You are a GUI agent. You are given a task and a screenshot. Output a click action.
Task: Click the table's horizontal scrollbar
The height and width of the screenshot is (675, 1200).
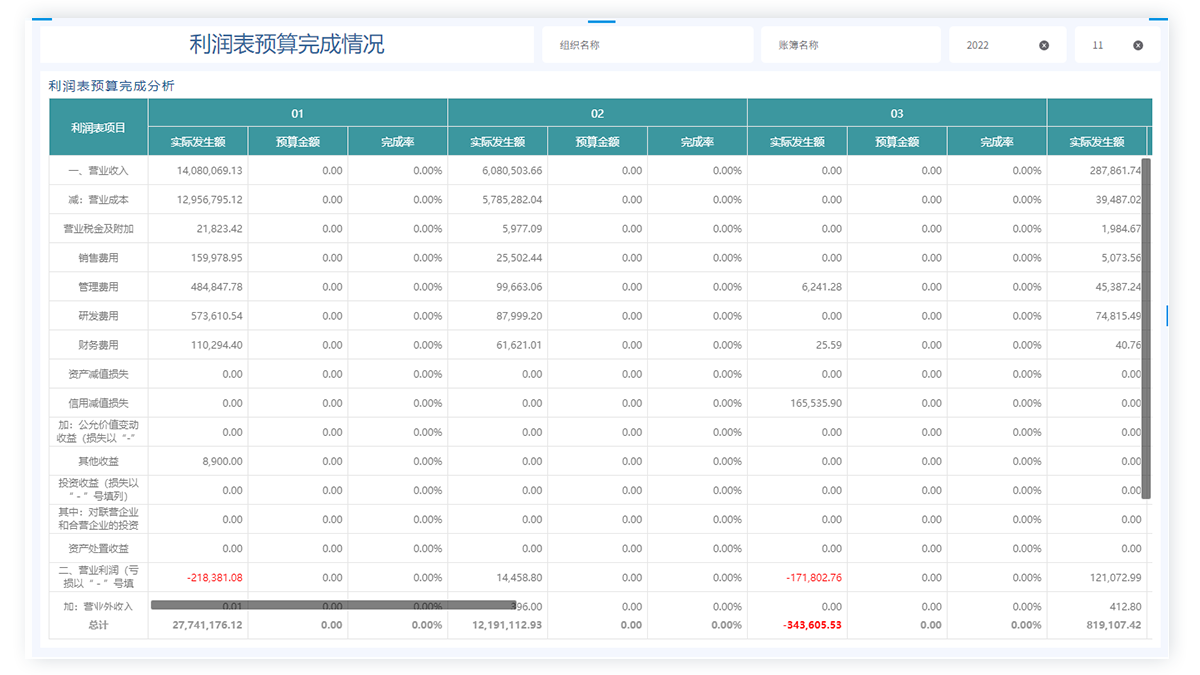pyautogui.click(x=333, y=605)
